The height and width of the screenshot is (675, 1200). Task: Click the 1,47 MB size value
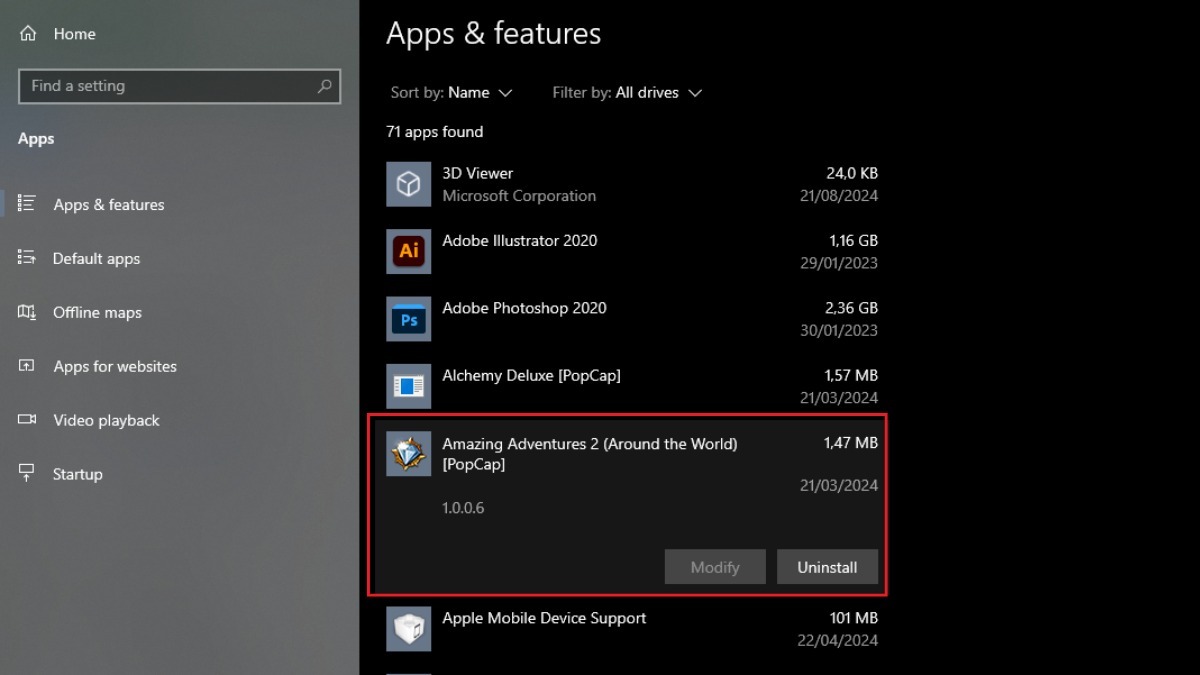point(851,442)
